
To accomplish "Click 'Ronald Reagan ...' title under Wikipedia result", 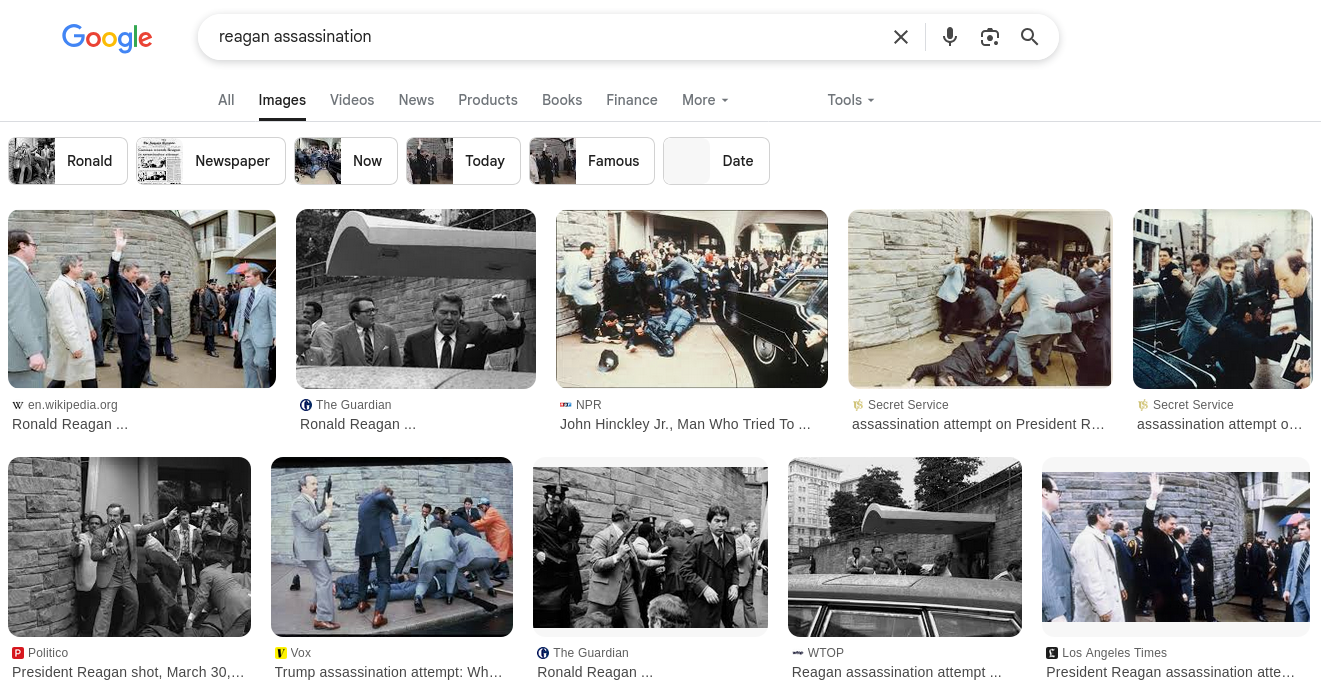I will click(x=70, y=424).
